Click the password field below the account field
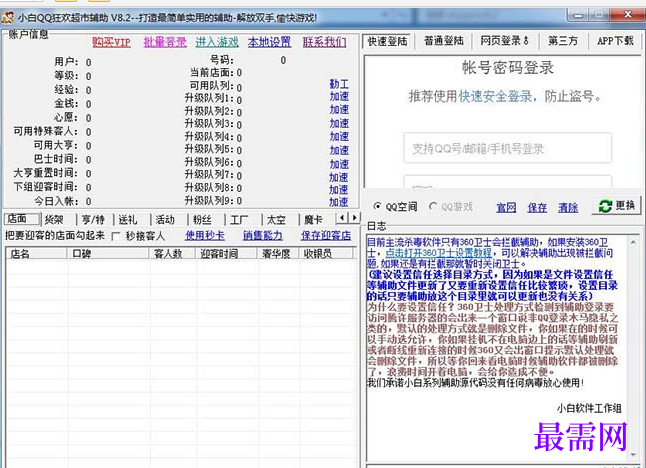 (508, 182)
